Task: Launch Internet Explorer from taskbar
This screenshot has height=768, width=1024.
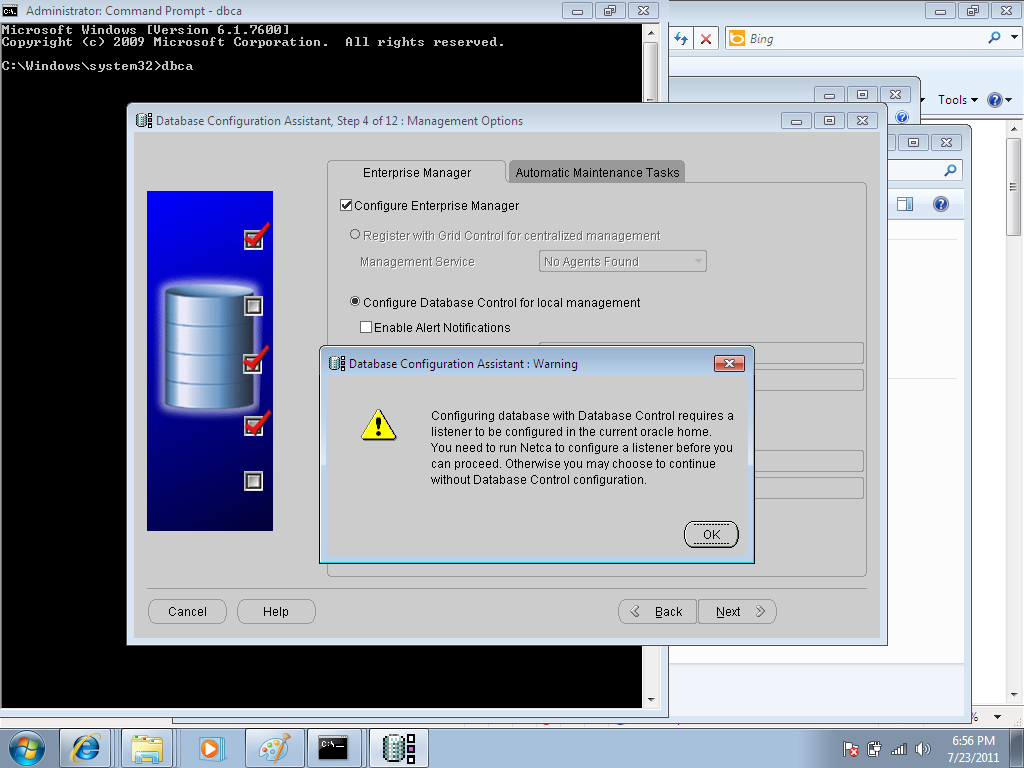Action: 86,748
